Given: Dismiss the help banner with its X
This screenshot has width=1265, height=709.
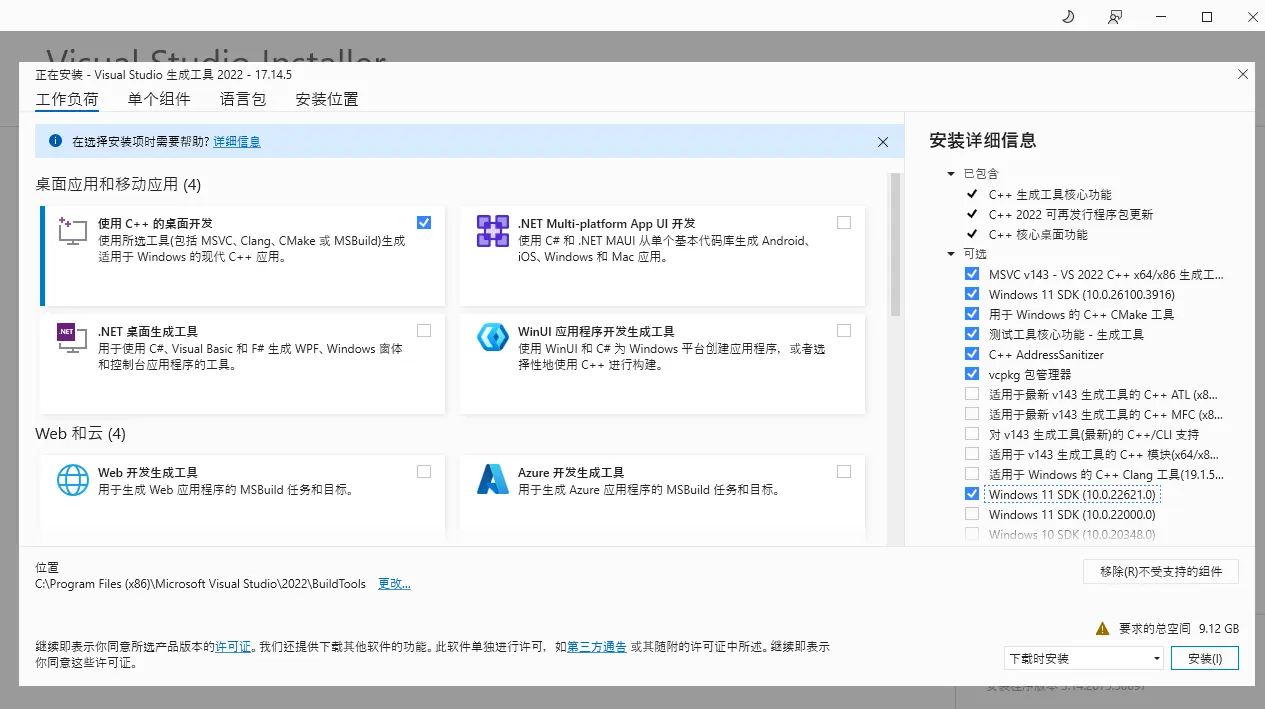Looking at the screenshot, I should click(x=883, y=142).
